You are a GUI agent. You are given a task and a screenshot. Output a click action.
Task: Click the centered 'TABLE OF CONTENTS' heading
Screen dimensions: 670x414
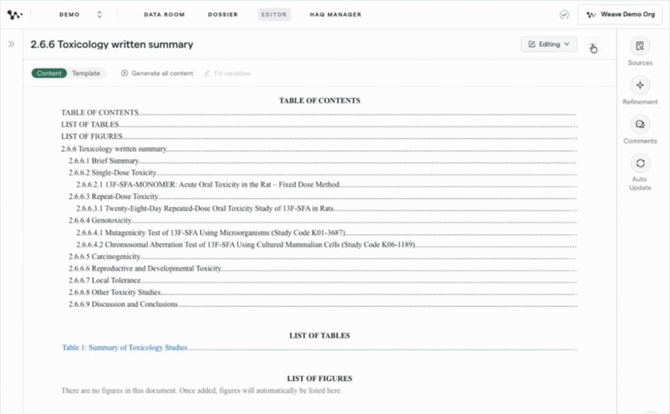[320, 101]
